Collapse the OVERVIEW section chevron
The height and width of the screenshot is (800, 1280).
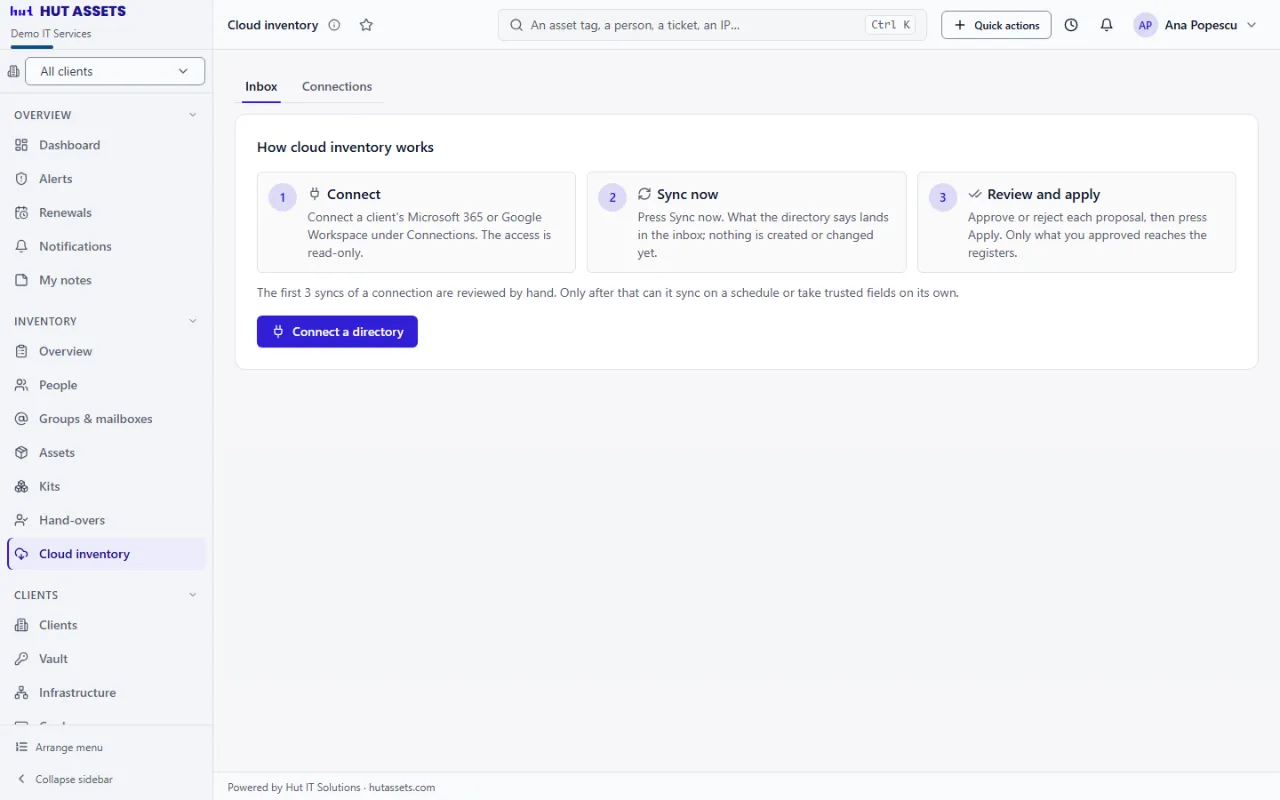click(193, 115)
